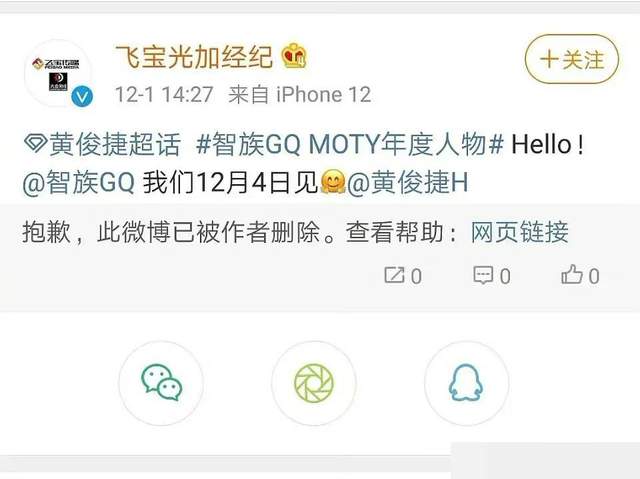Screen dimensions: 640x479
Task: Tap the crown membership icon
Action: (294, 56)
